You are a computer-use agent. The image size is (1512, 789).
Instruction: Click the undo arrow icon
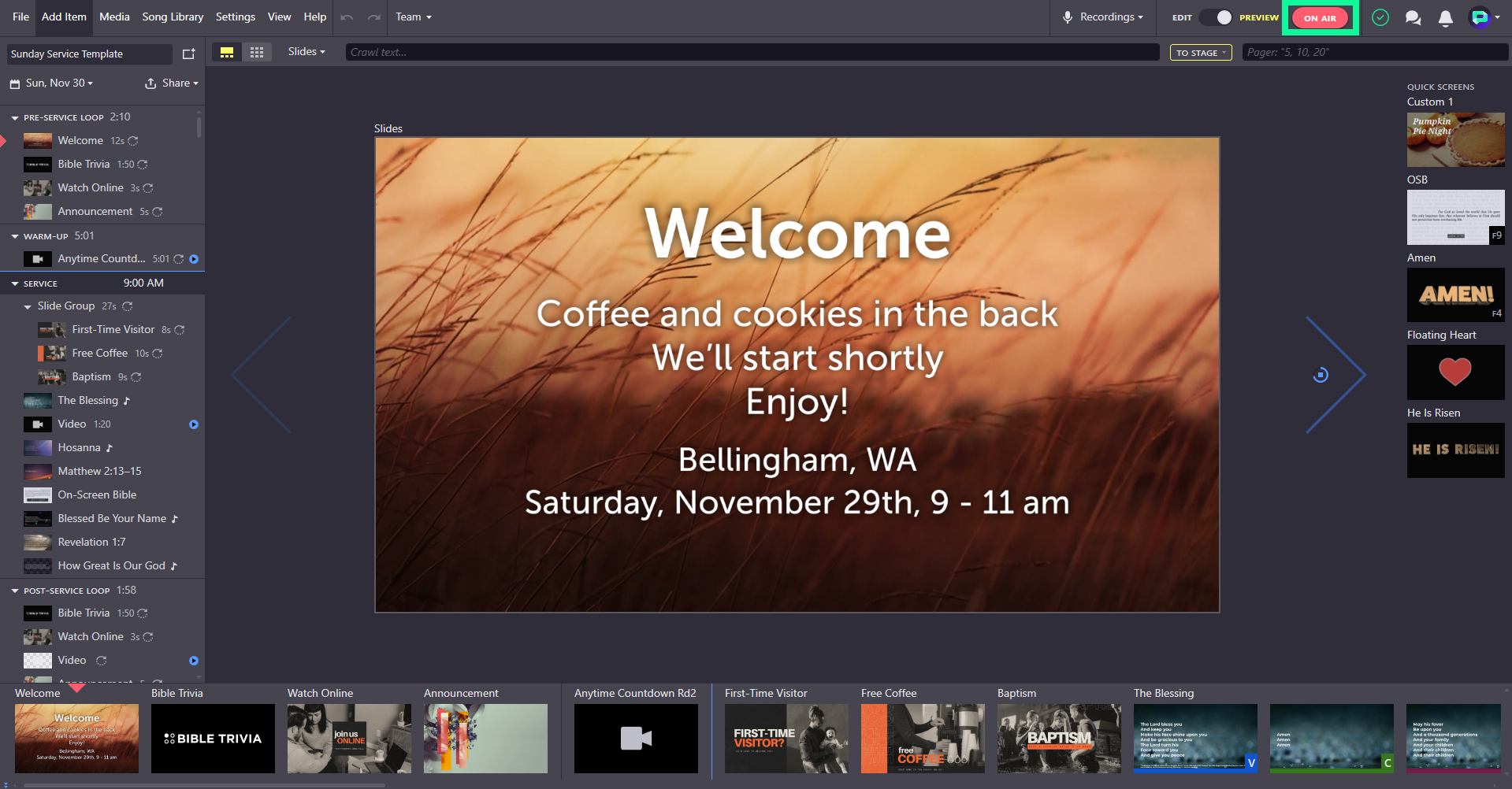click(x=347, y=17)
